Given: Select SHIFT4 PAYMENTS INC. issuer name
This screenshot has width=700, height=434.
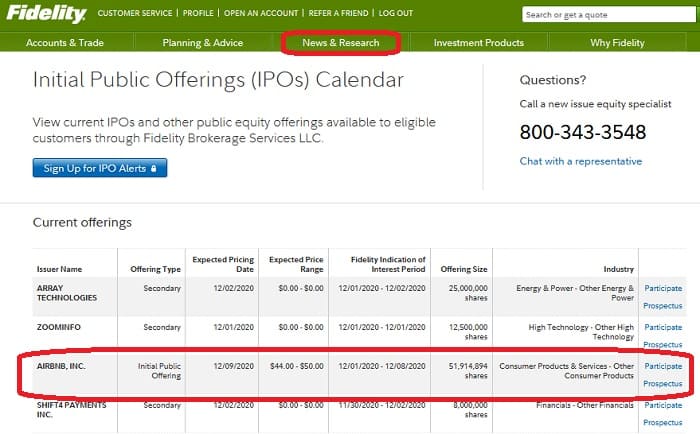Looking at the screenshot, I should 71,410.
